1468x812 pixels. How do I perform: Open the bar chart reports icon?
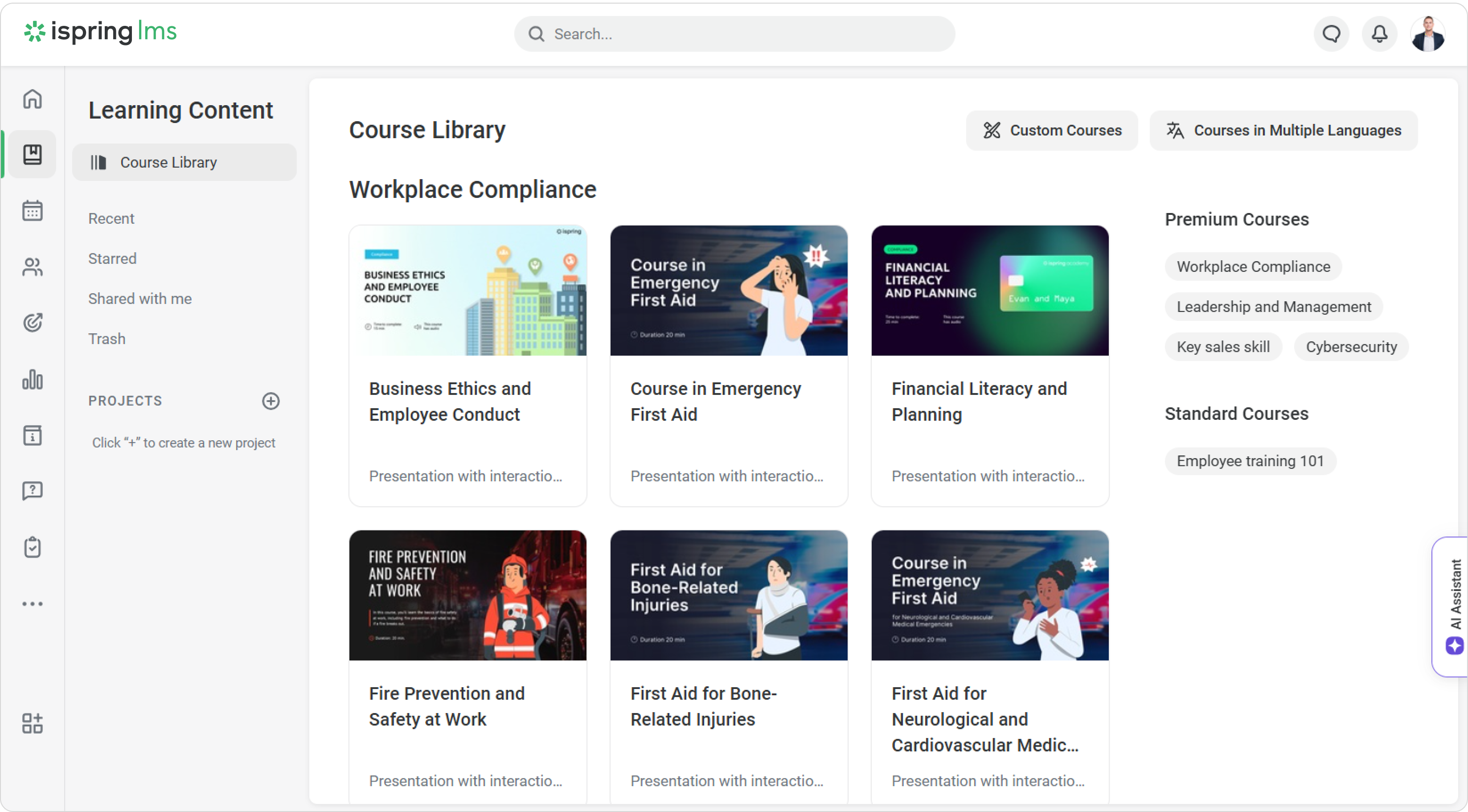tap(33, 379)
